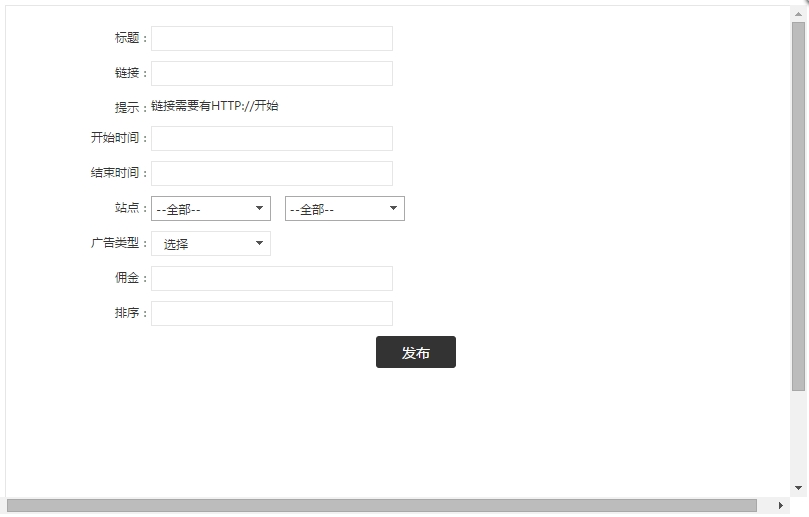Viewport: 809px width, 517px height.
Task: Open the 广告类型 选择 dropdown
Action: pos(211,244)
